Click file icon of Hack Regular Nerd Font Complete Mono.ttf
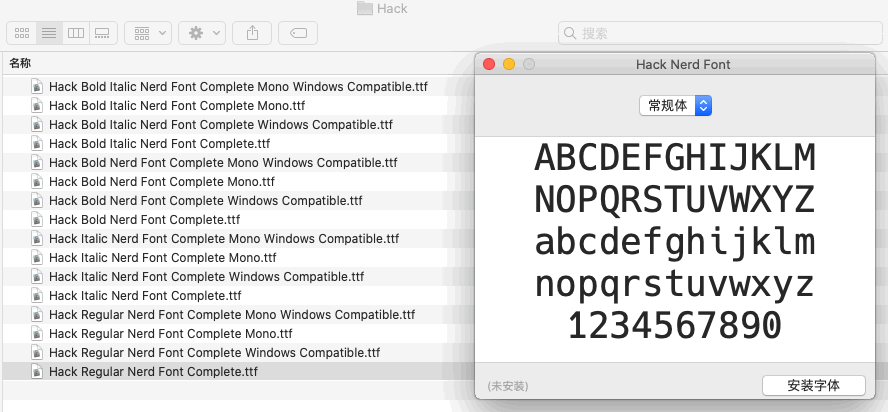Image resolution: width=888 pixels, height=412 pixels. pos(37,334)
